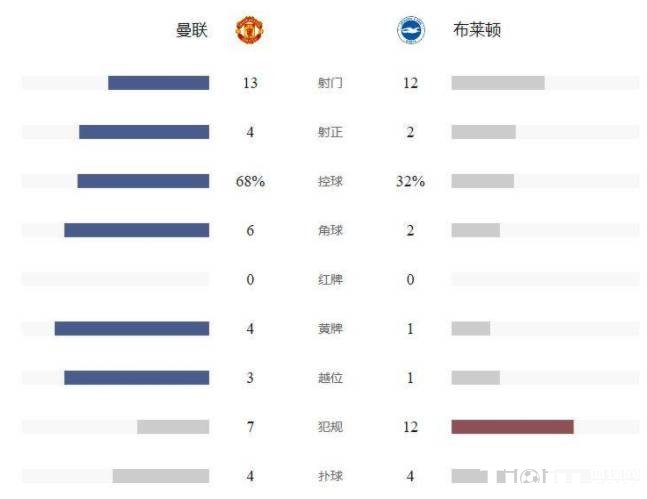
Task: Select the 红牌 red cards label
Action: [330, 279]
